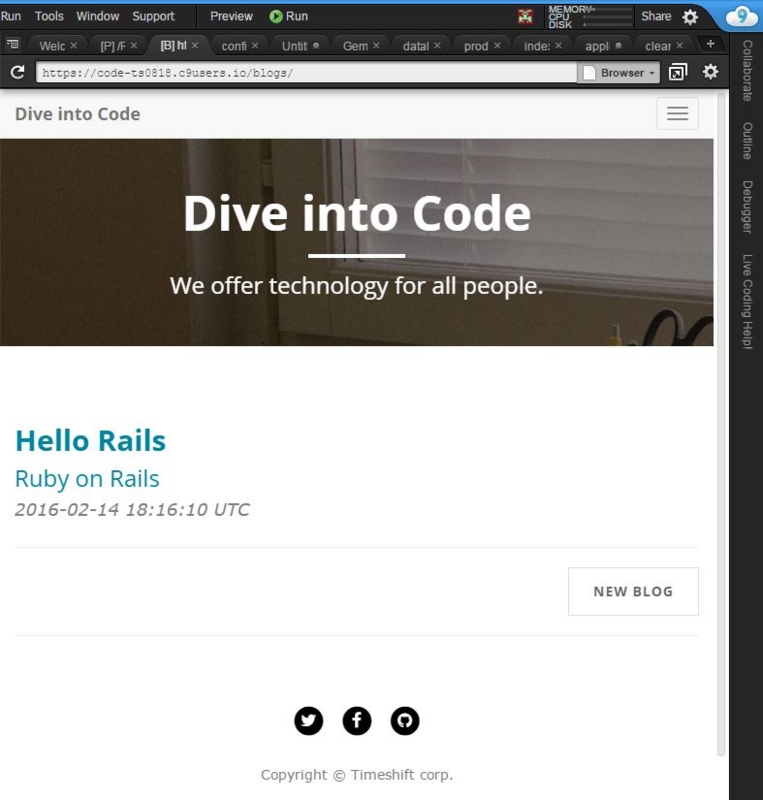763x800 pixels.
Task: Open the Facebook social link
Action: tap(357, 720)
